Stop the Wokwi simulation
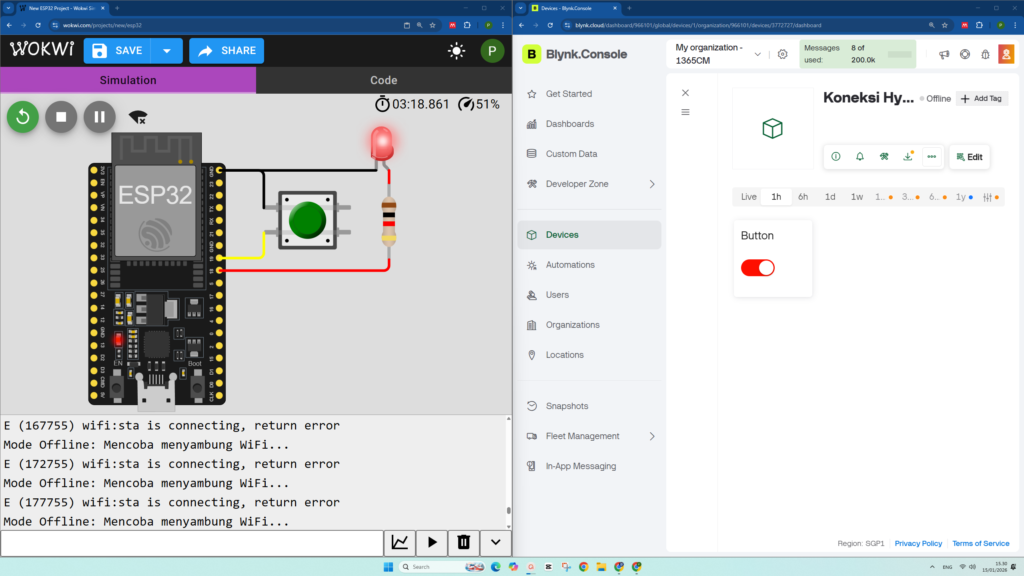This screenshot has height=576, width=1024. pyautogui.click(x=61, y=117)
